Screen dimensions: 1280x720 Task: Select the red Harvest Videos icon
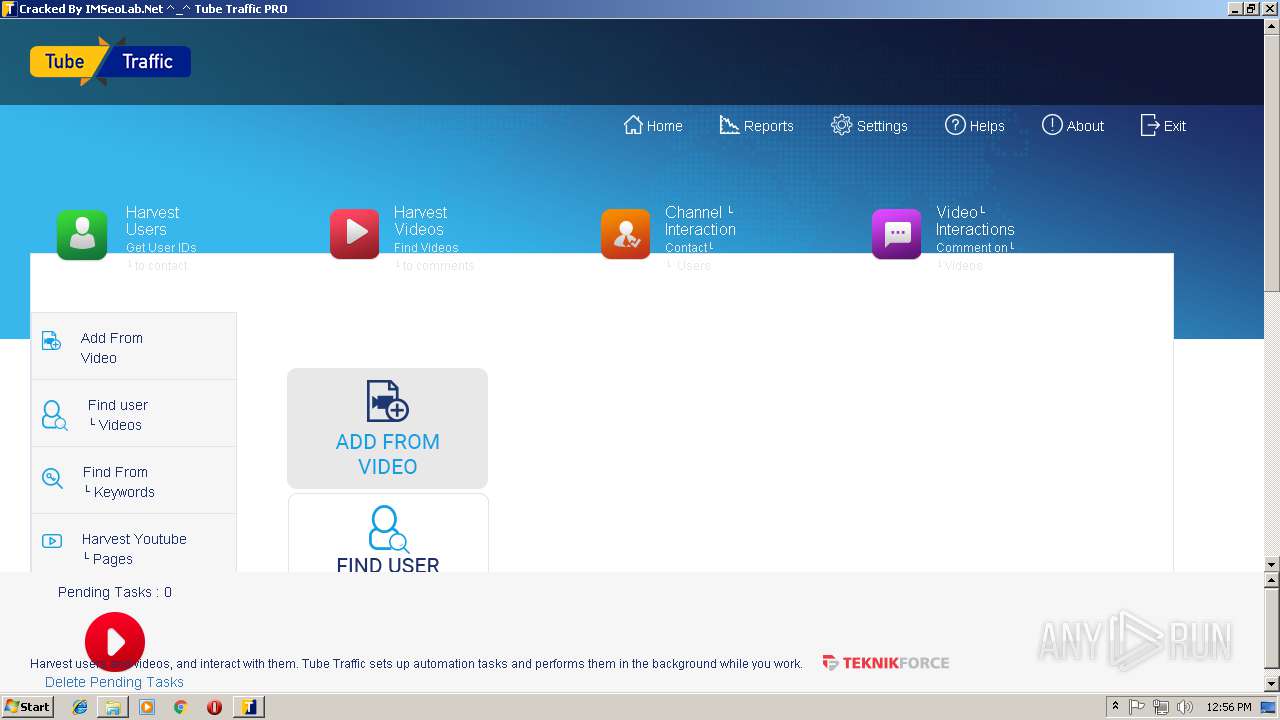click(x=355, y=234)
